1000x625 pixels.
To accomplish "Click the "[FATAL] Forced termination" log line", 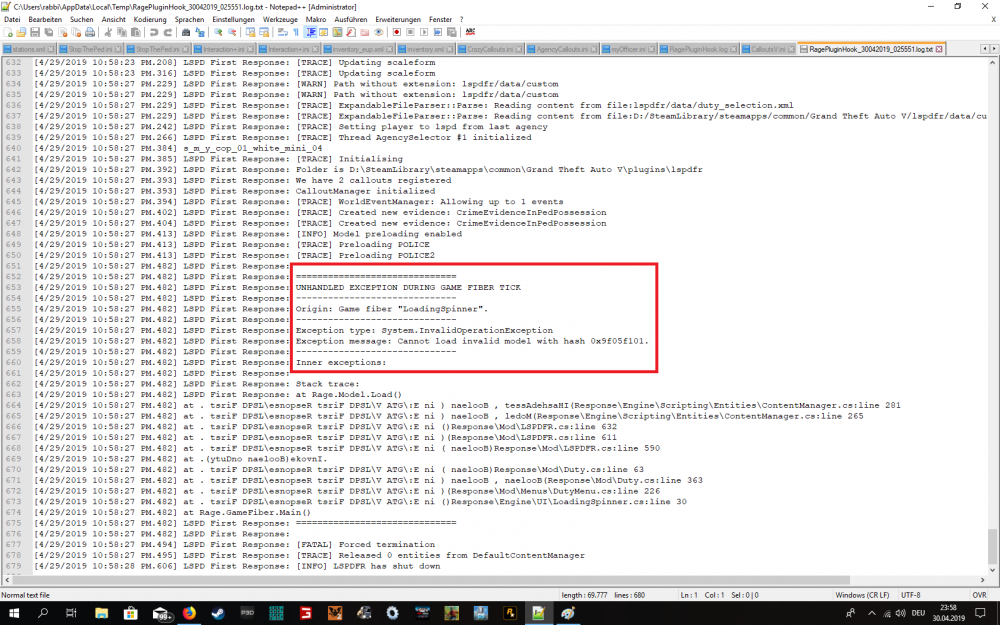I will tap(365, 545).
